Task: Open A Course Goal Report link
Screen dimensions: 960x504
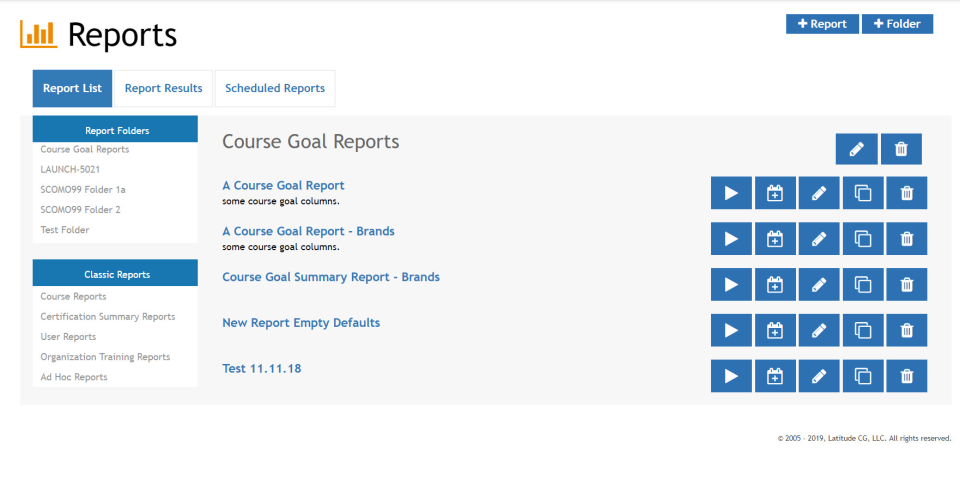Action: [x=283, y=186]
